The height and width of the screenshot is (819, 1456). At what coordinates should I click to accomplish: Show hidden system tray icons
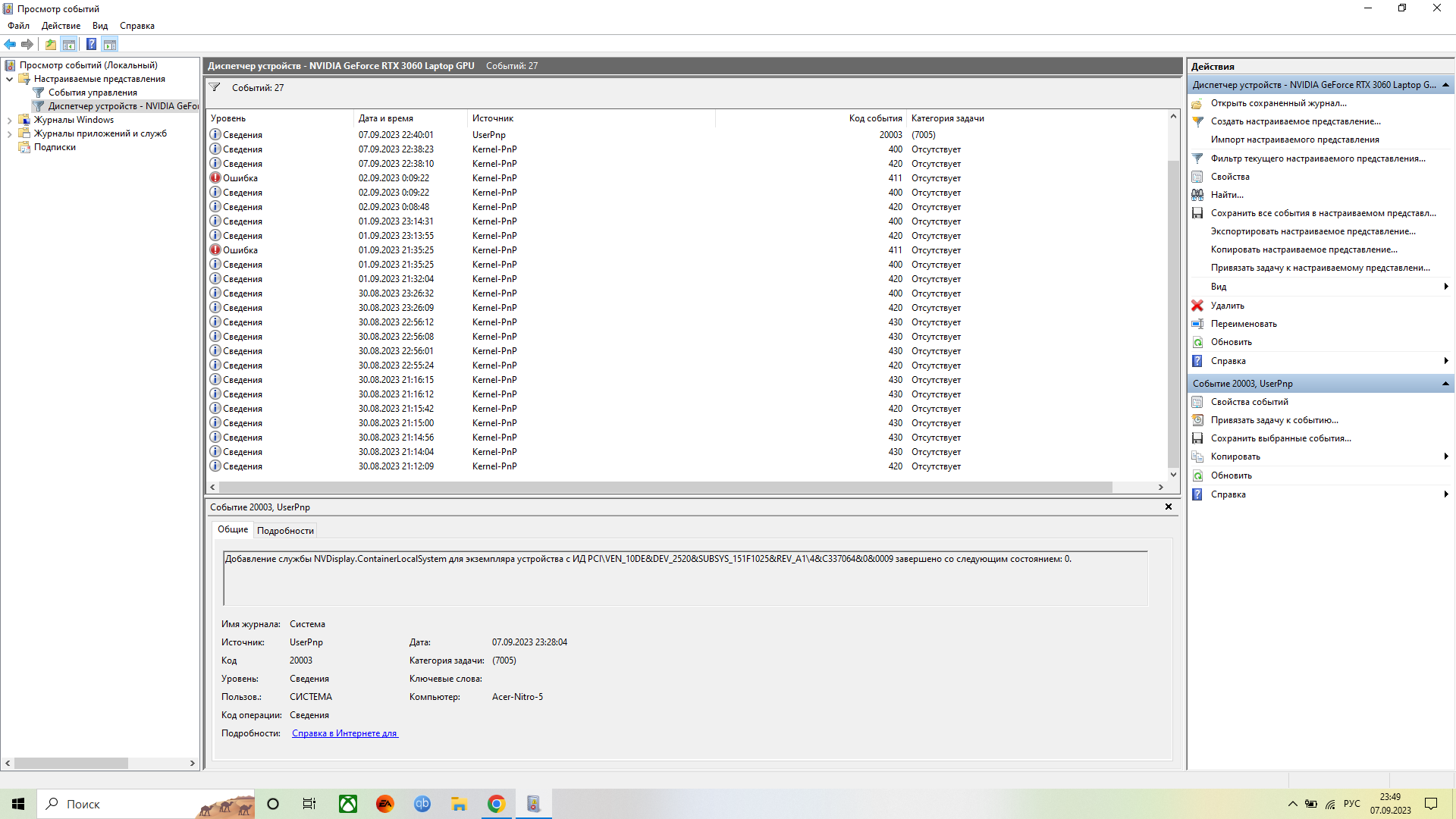pyautogui.click(x=1292, y=804)
